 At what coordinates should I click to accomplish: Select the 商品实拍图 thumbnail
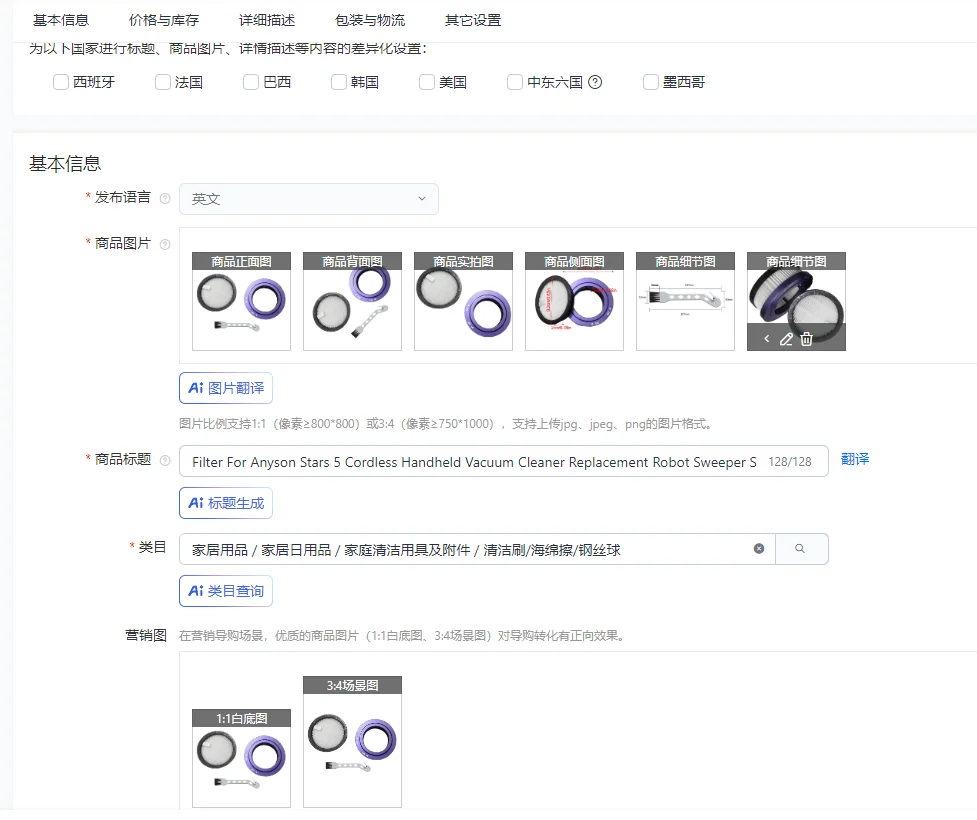click(x=463, y=302)
